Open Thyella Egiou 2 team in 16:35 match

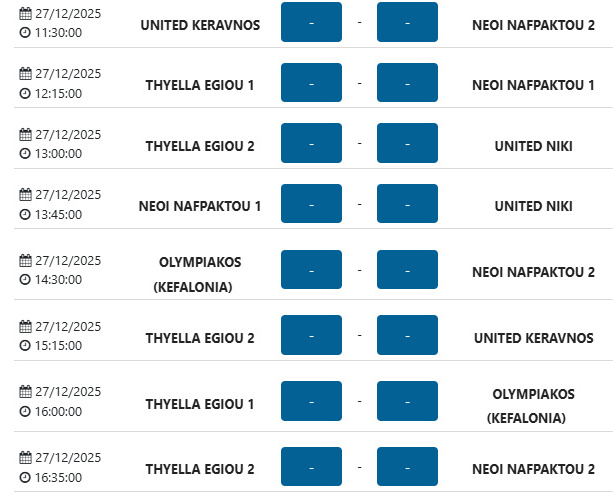point(200,468)
